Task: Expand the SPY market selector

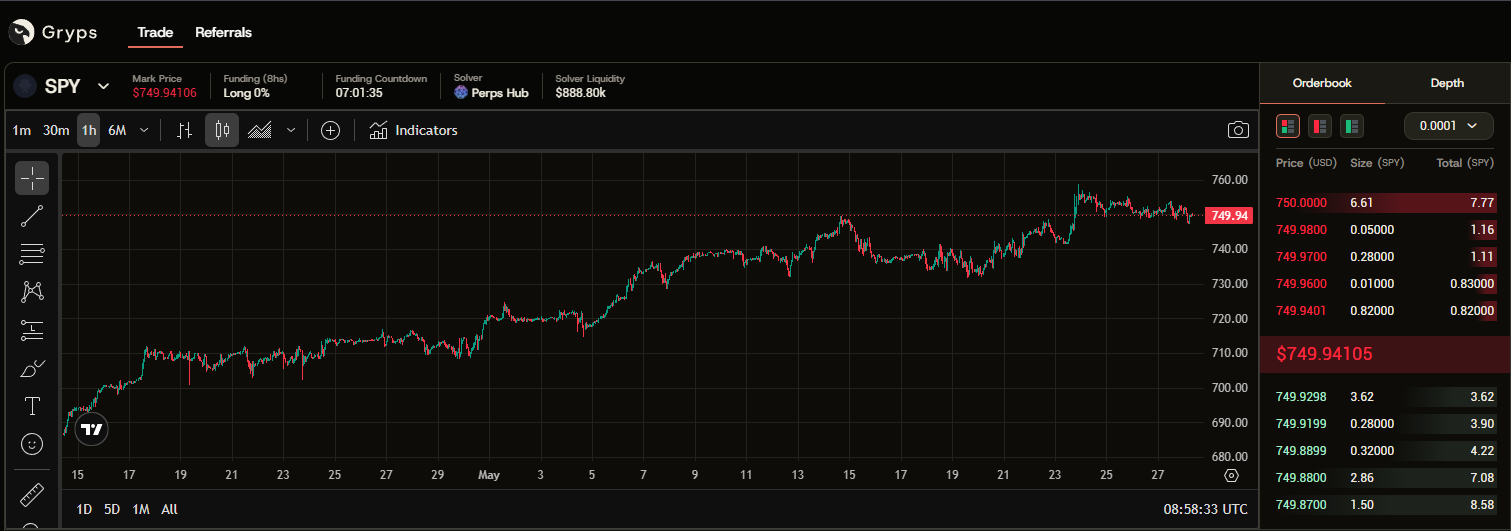Action: tap(103, 87)
